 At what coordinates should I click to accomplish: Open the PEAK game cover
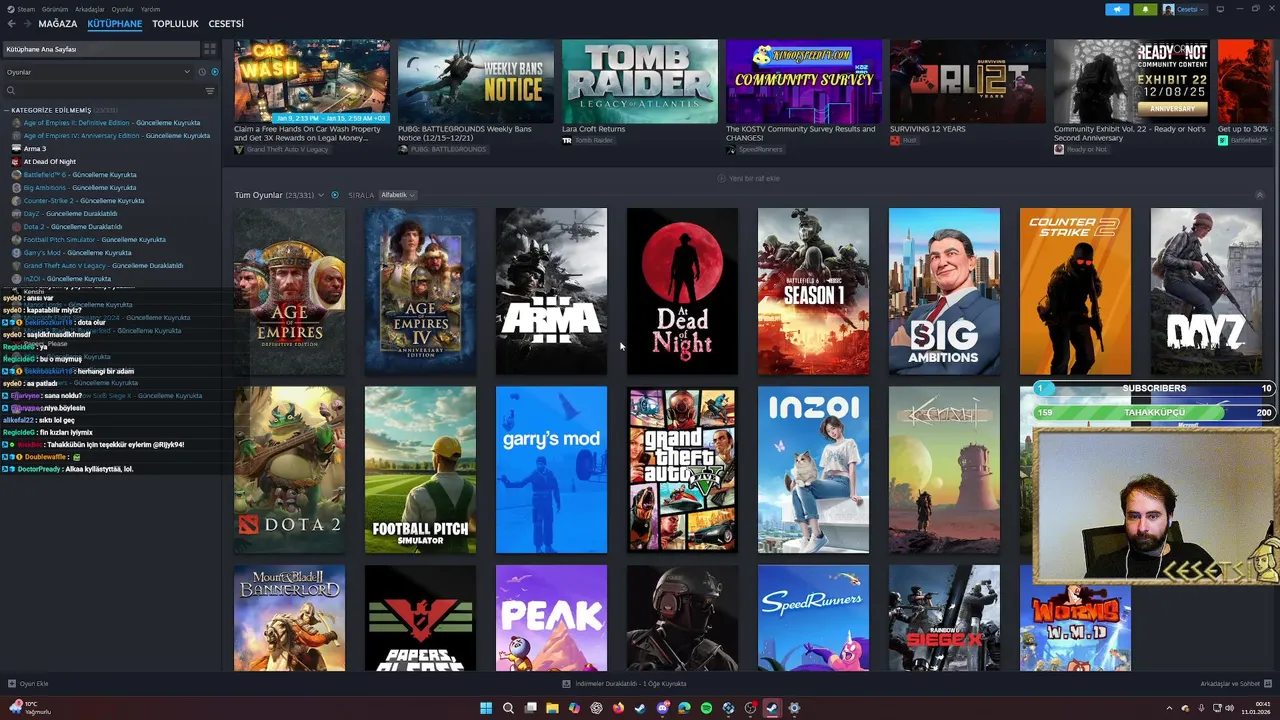point(551,618)
